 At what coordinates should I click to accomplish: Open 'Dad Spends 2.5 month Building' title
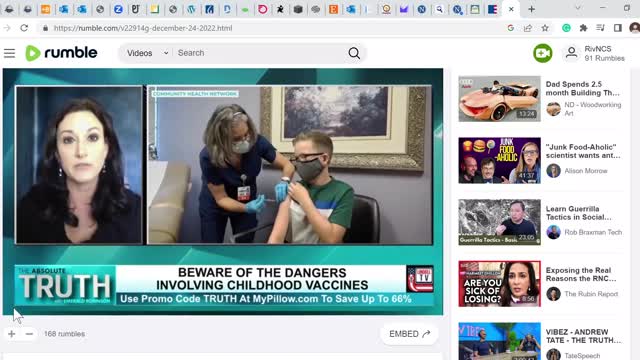coord(582,89)
